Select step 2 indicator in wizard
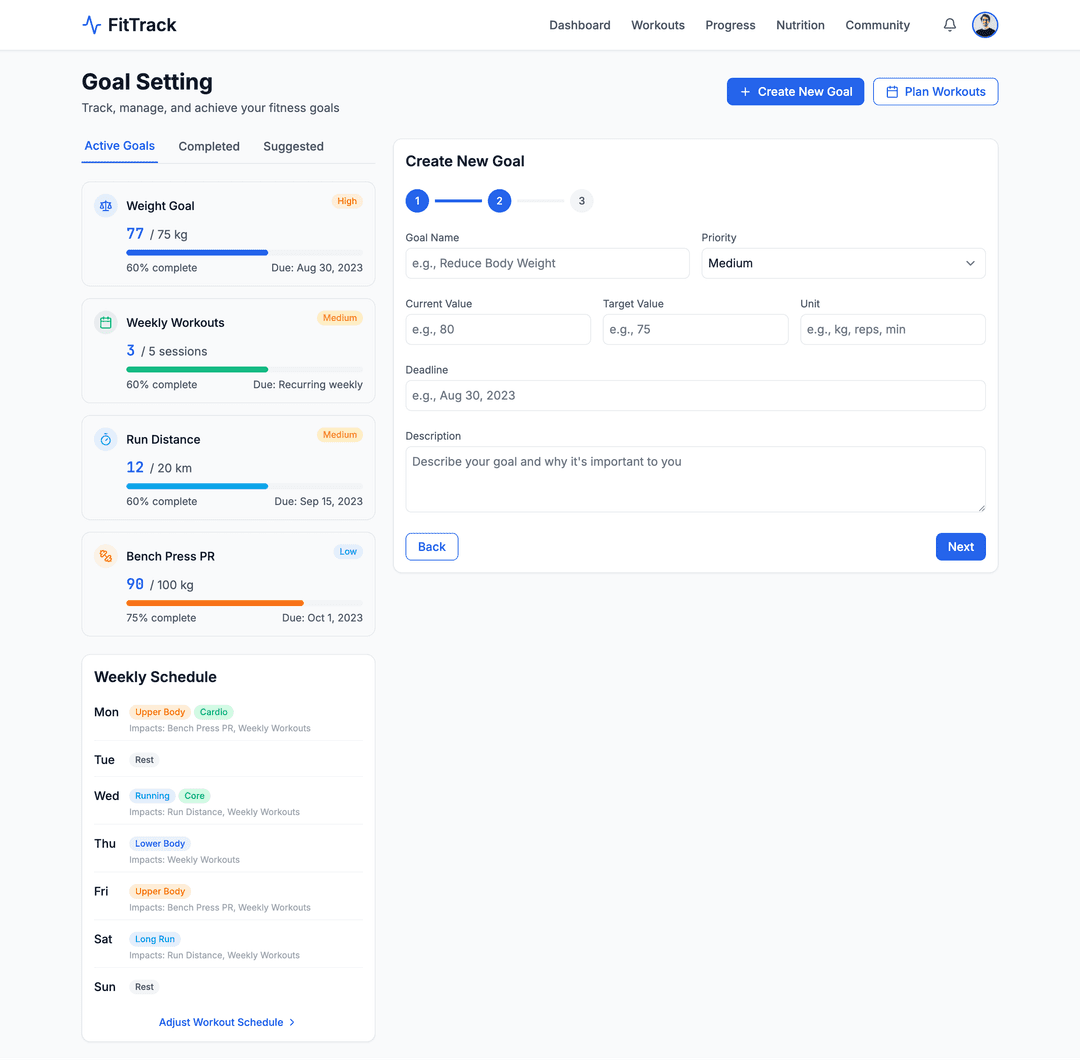Viewport: 1080px width, 1060px height. click(500, 201)
